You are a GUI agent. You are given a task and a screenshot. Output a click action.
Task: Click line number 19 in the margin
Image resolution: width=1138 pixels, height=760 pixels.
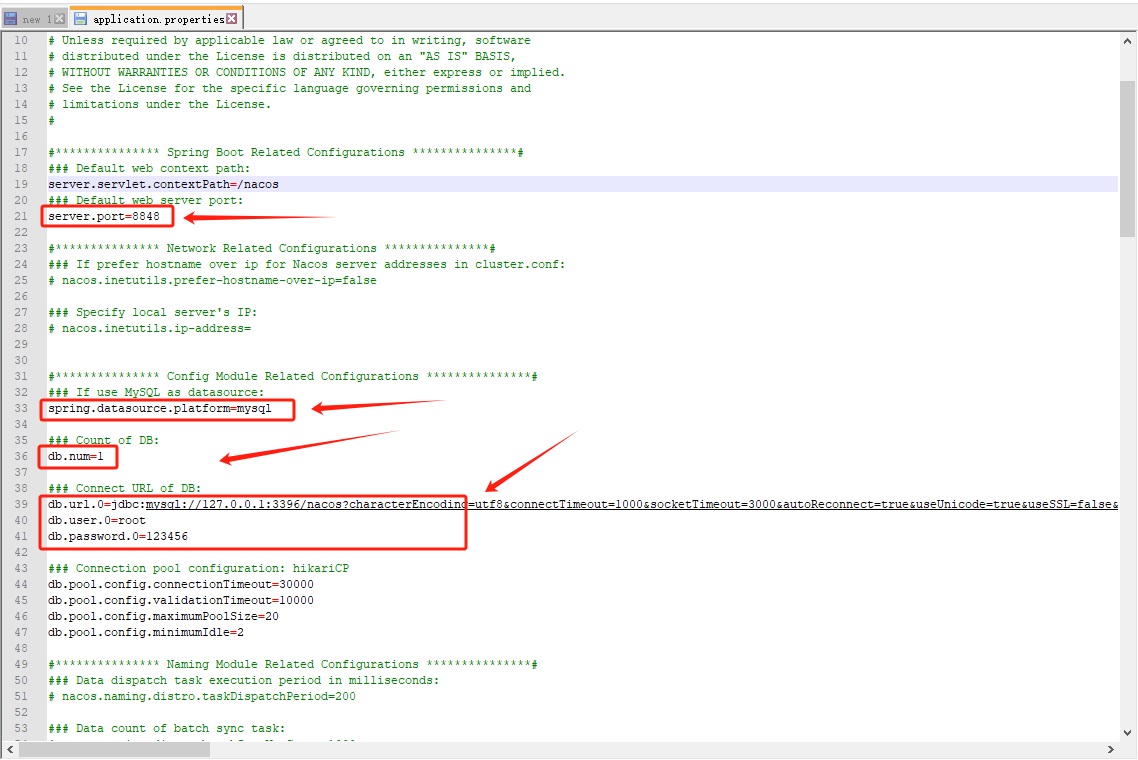[x=21, y=184]
